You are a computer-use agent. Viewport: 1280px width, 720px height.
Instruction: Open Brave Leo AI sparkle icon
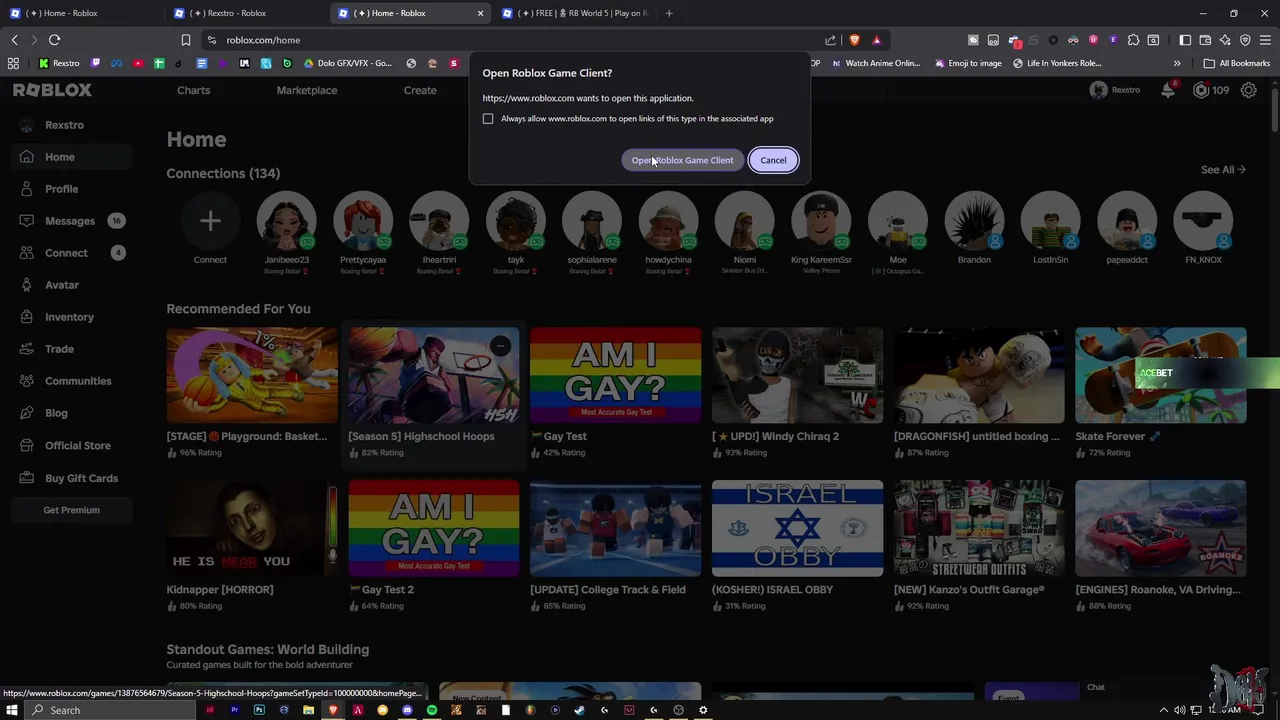coord(1225,40)
